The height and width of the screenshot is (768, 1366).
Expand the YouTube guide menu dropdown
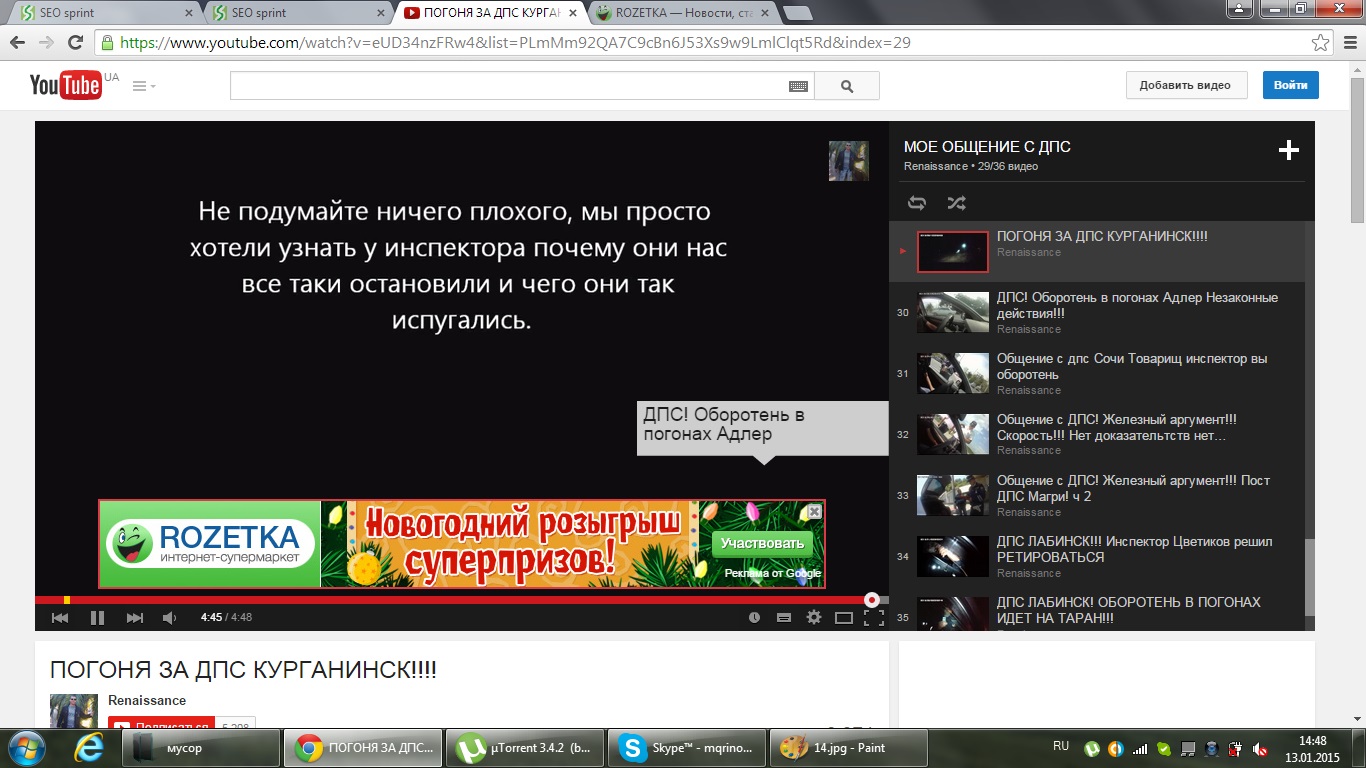pyautogui.click(x=144, y=86)
